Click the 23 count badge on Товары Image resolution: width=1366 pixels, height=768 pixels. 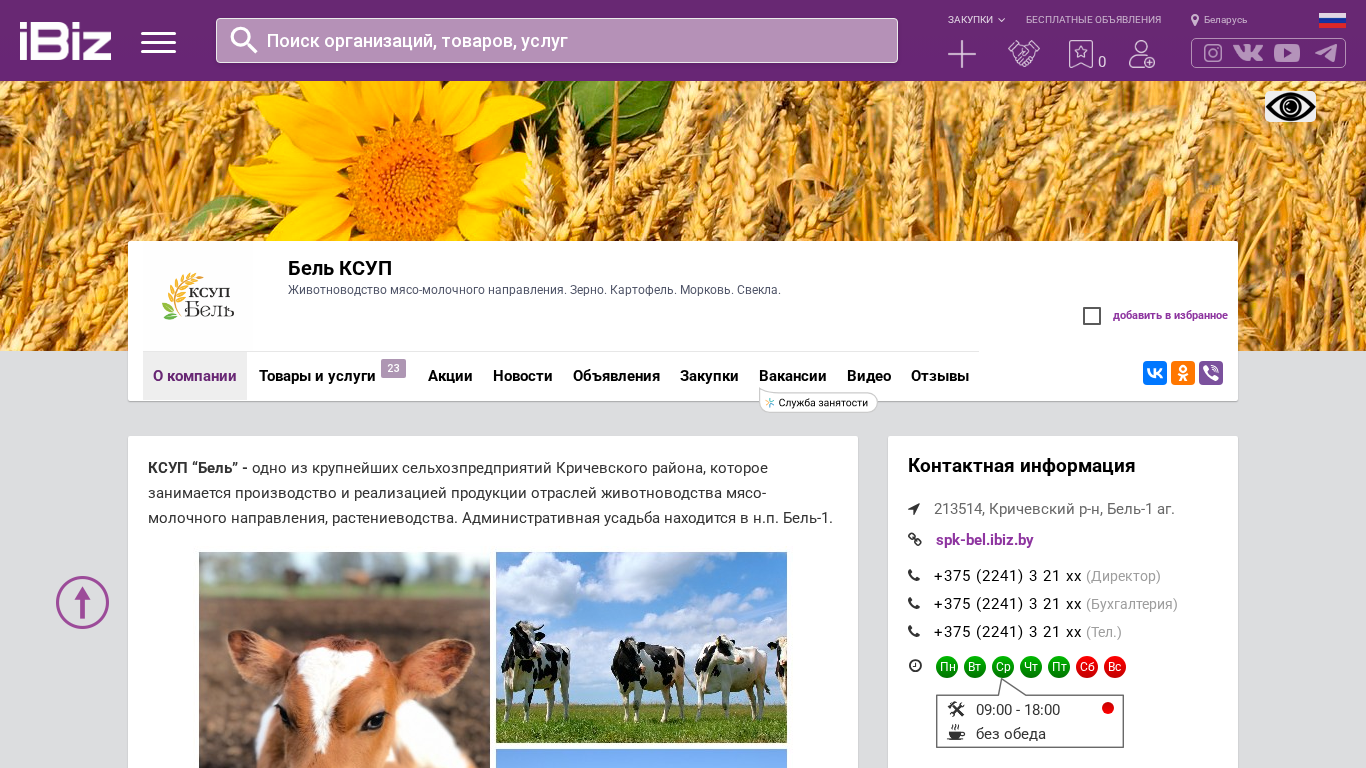pyautogui.click(x=393, y=368)
